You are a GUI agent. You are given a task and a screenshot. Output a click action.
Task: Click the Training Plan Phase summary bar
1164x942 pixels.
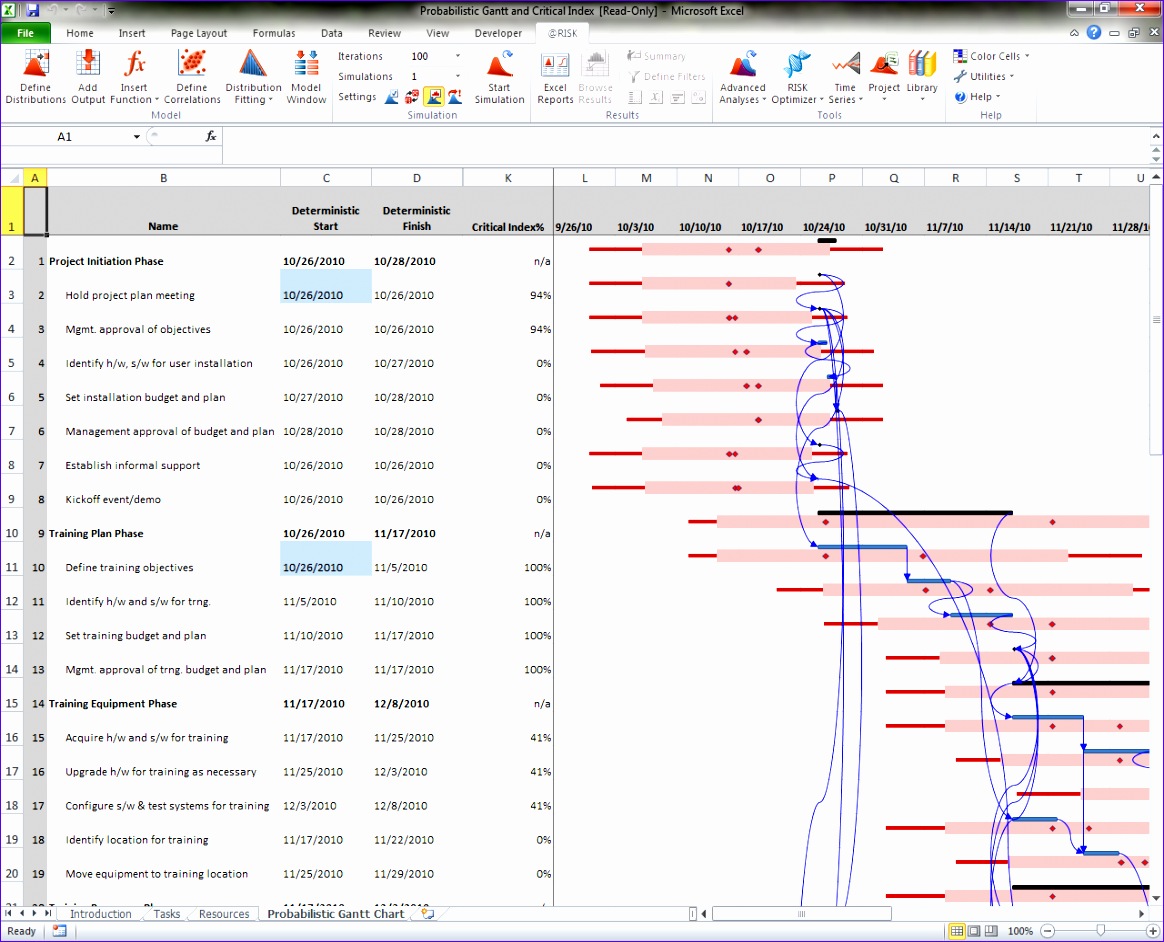coord(915,512)
